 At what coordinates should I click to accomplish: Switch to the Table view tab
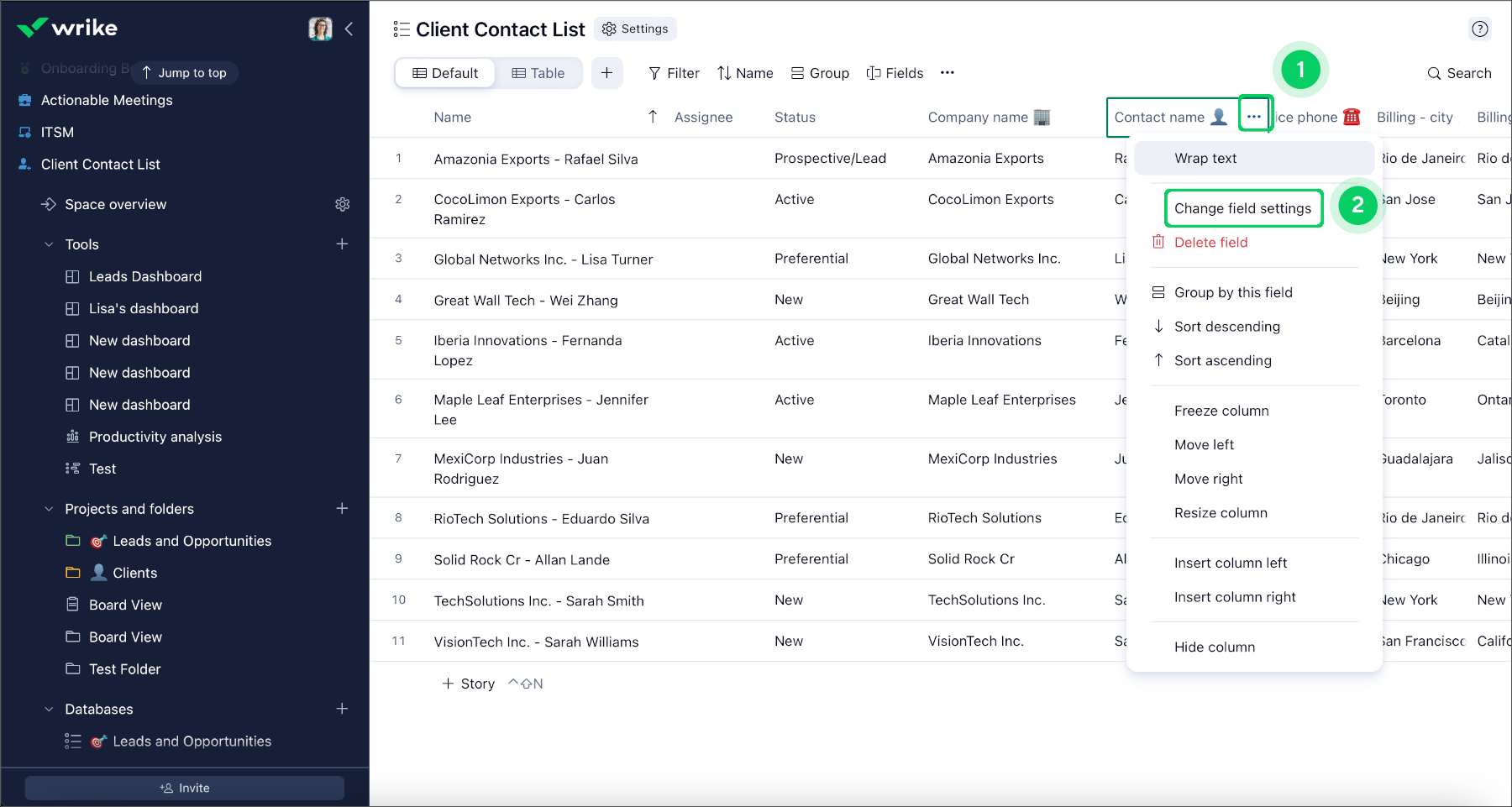pyautogui.click(x=538, y=73)
